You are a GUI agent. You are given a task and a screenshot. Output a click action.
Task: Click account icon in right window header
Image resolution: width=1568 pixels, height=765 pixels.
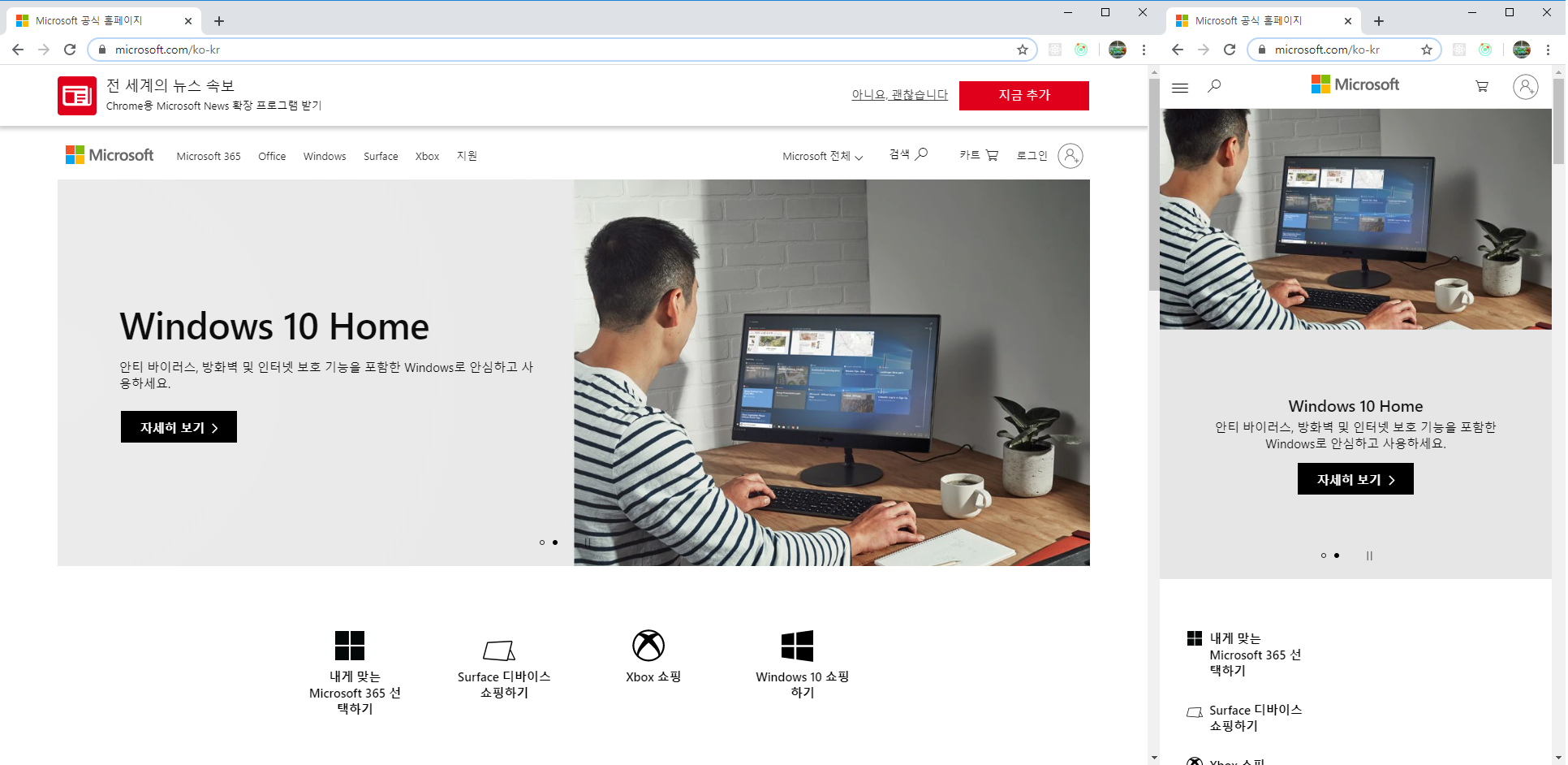click(x=1526, y=86)
